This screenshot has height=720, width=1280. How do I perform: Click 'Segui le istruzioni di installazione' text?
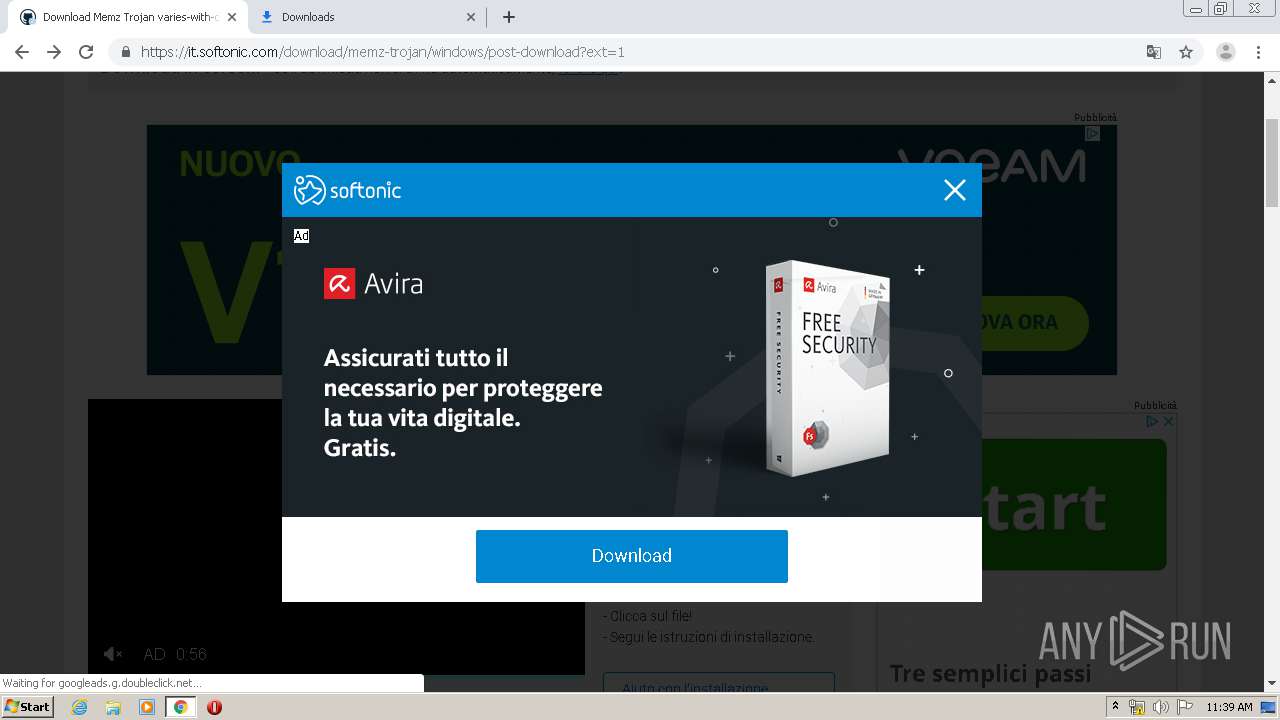[x=709, y=637]
